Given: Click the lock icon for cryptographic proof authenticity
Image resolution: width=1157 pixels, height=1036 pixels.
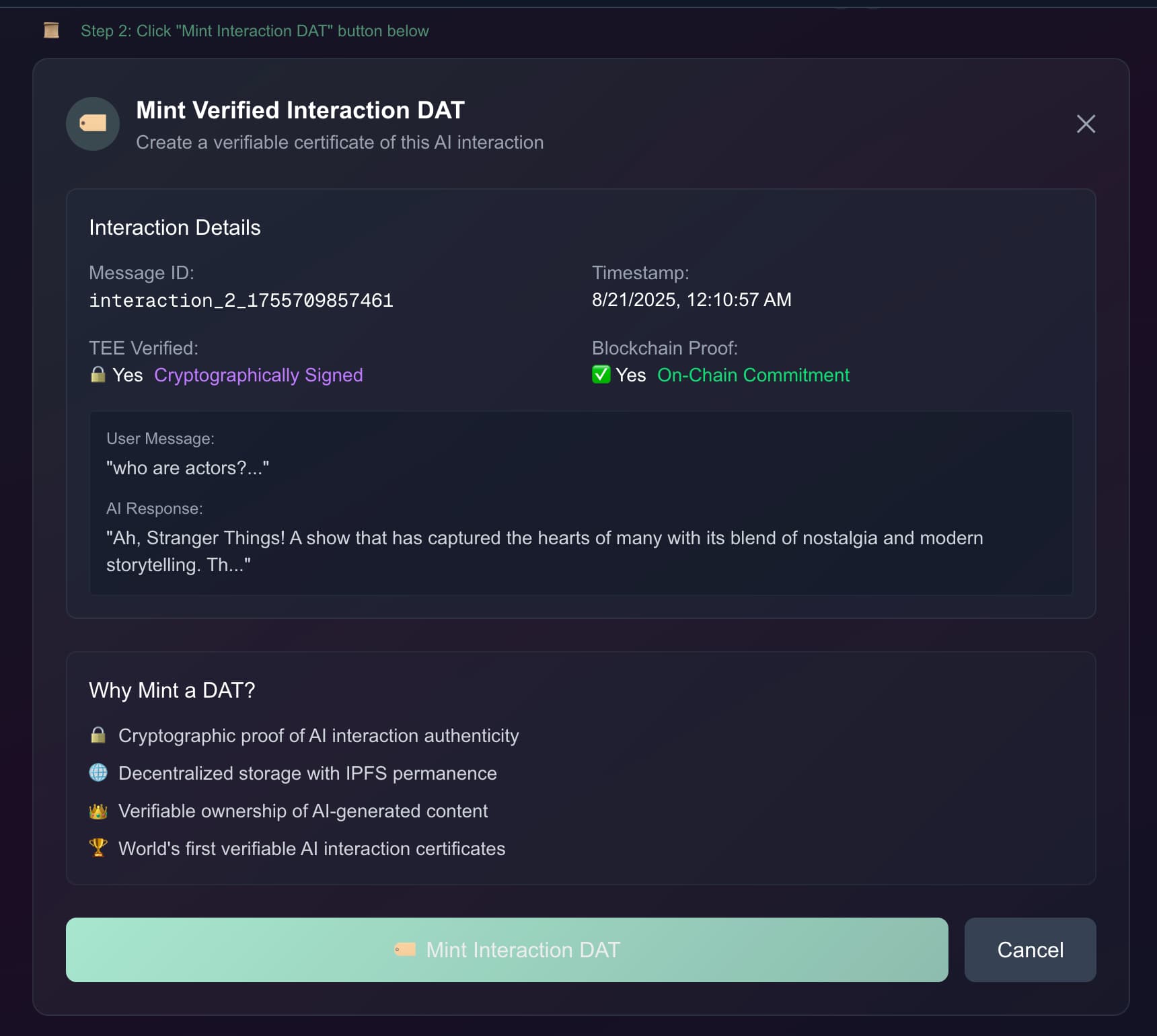Looking at the screenshot, I should tap(98, 735).
